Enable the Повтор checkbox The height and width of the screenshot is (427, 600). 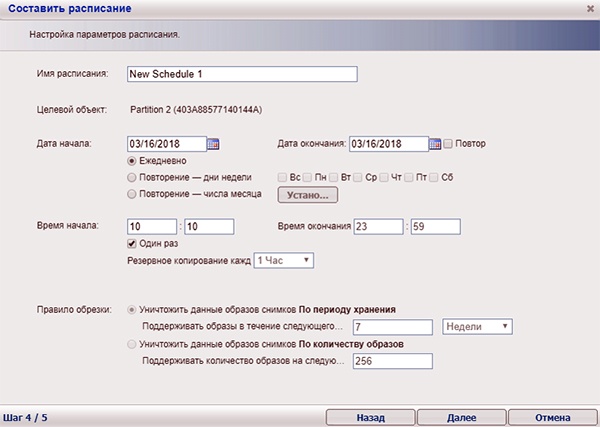click(448, 144)
